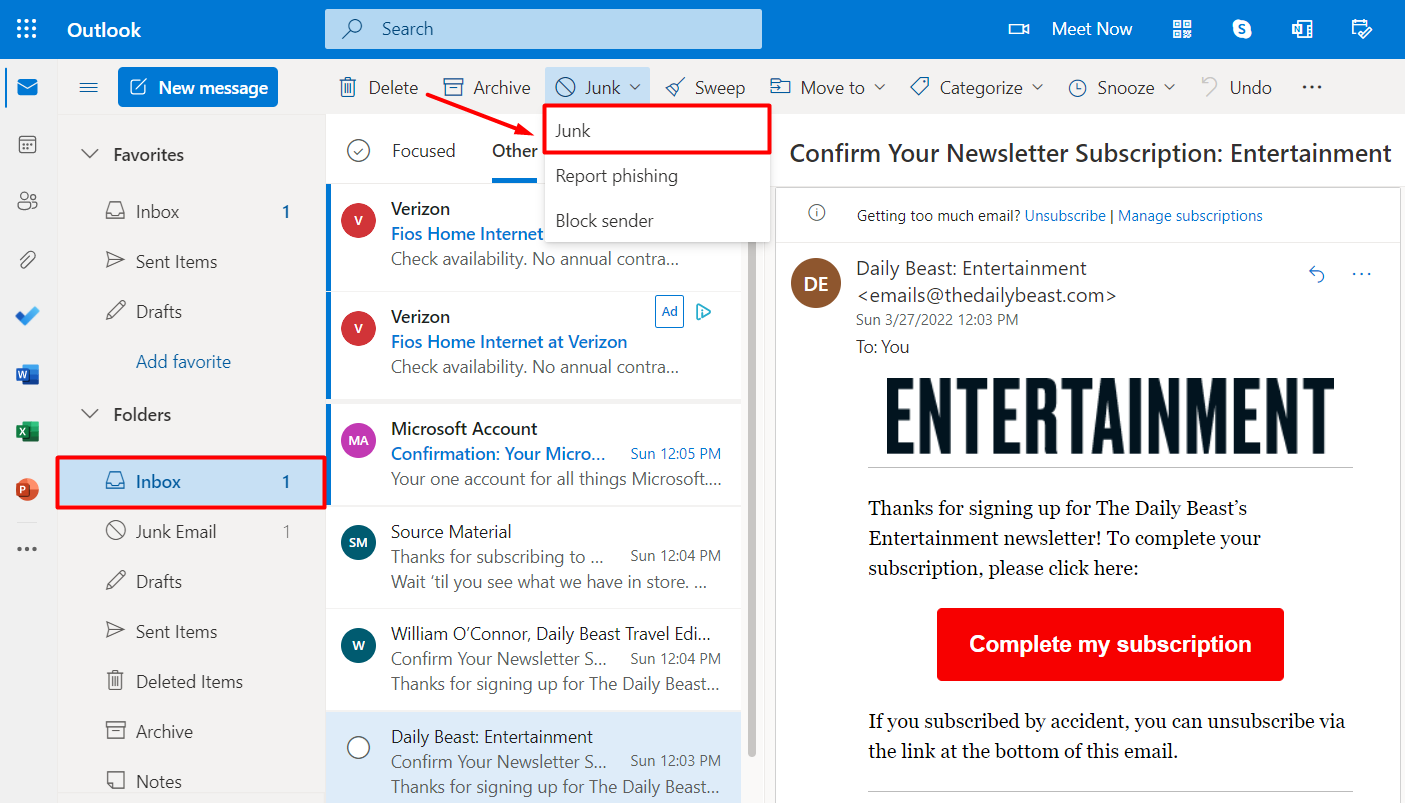
Task: Click the Meet Now camera button
Action: coord(1070,29)
